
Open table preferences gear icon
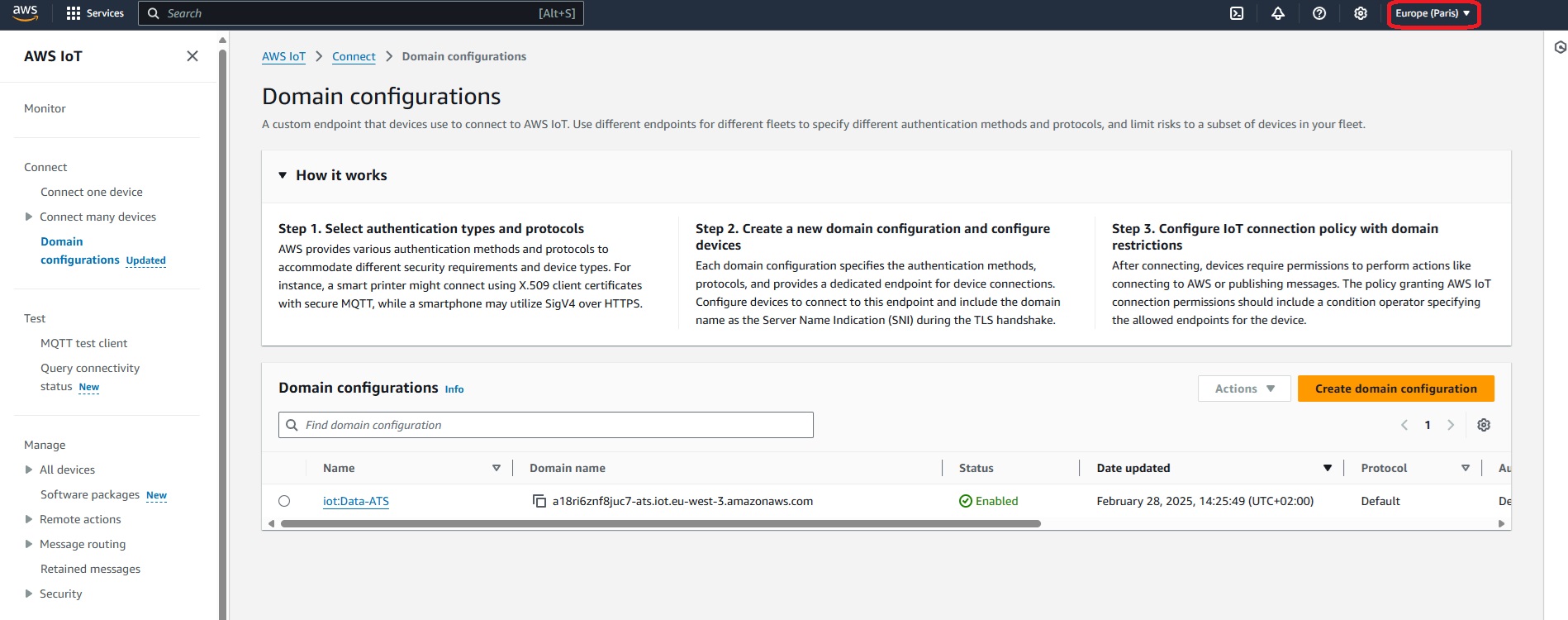(x=1484, y=425)
